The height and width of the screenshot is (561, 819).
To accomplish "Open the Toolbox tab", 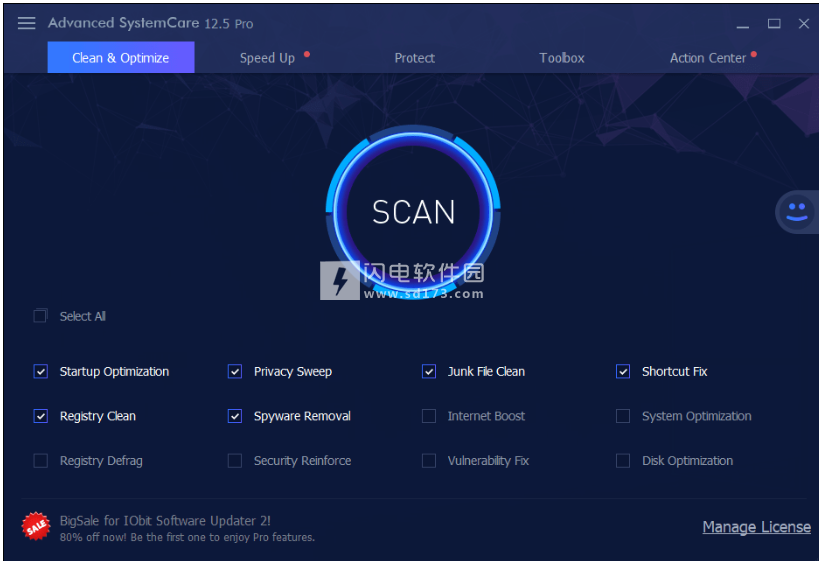I will 562,58.
